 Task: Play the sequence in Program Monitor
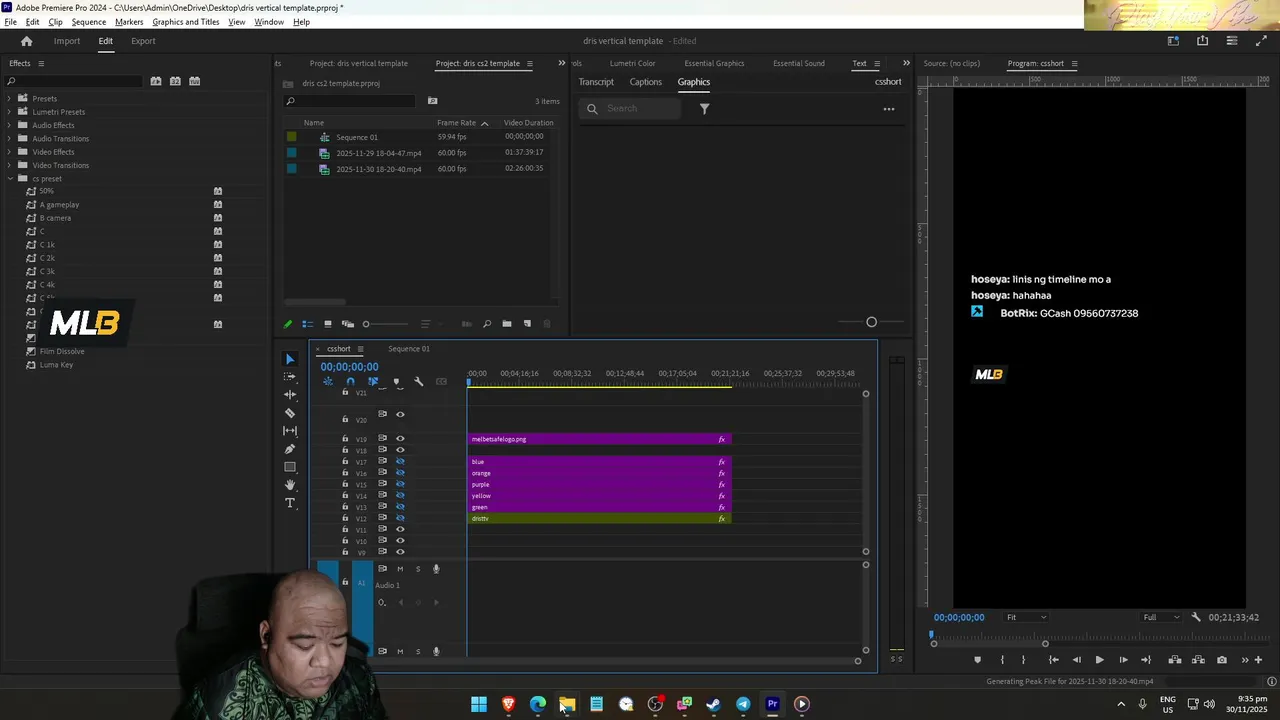1099,660
